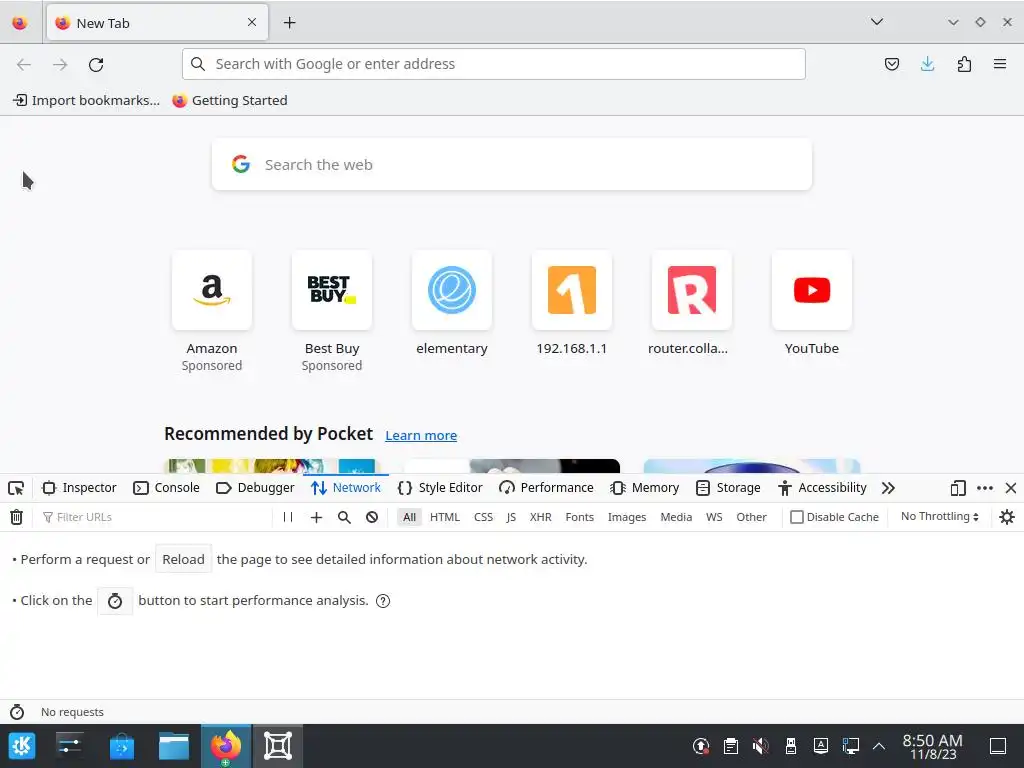Screen dimensions: 1024x768
Task: Select the Other request filter
Action: point(751,517)
